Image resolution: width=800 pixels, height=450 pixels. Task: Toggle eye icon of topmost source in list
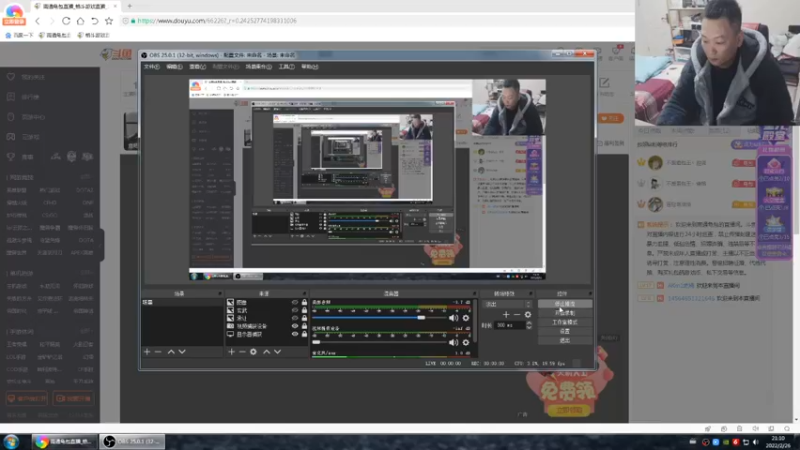pos(295,303)
